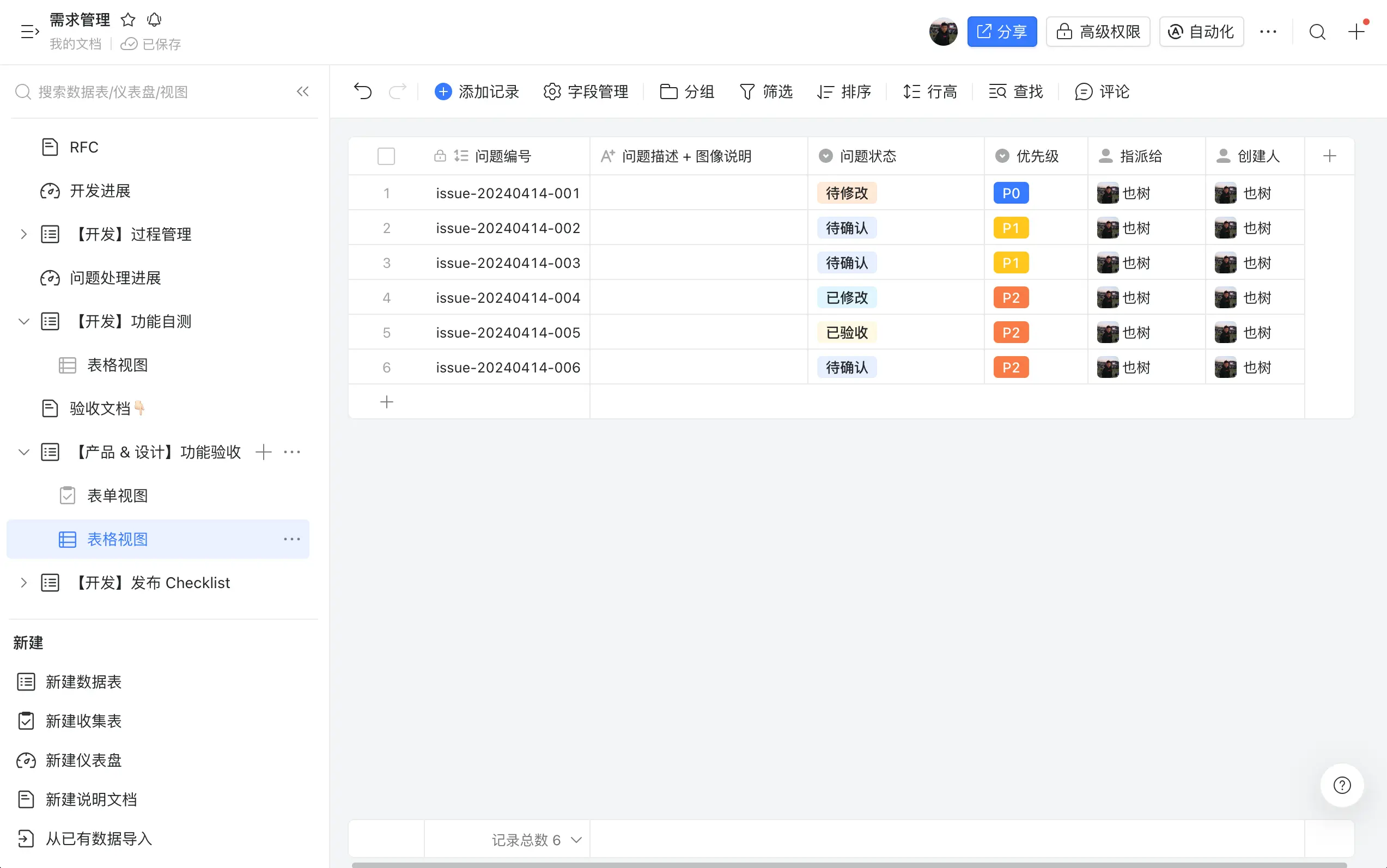Click the help question mark button
The height and width of the screenshot is (868, 1387).
[1342, 785]
